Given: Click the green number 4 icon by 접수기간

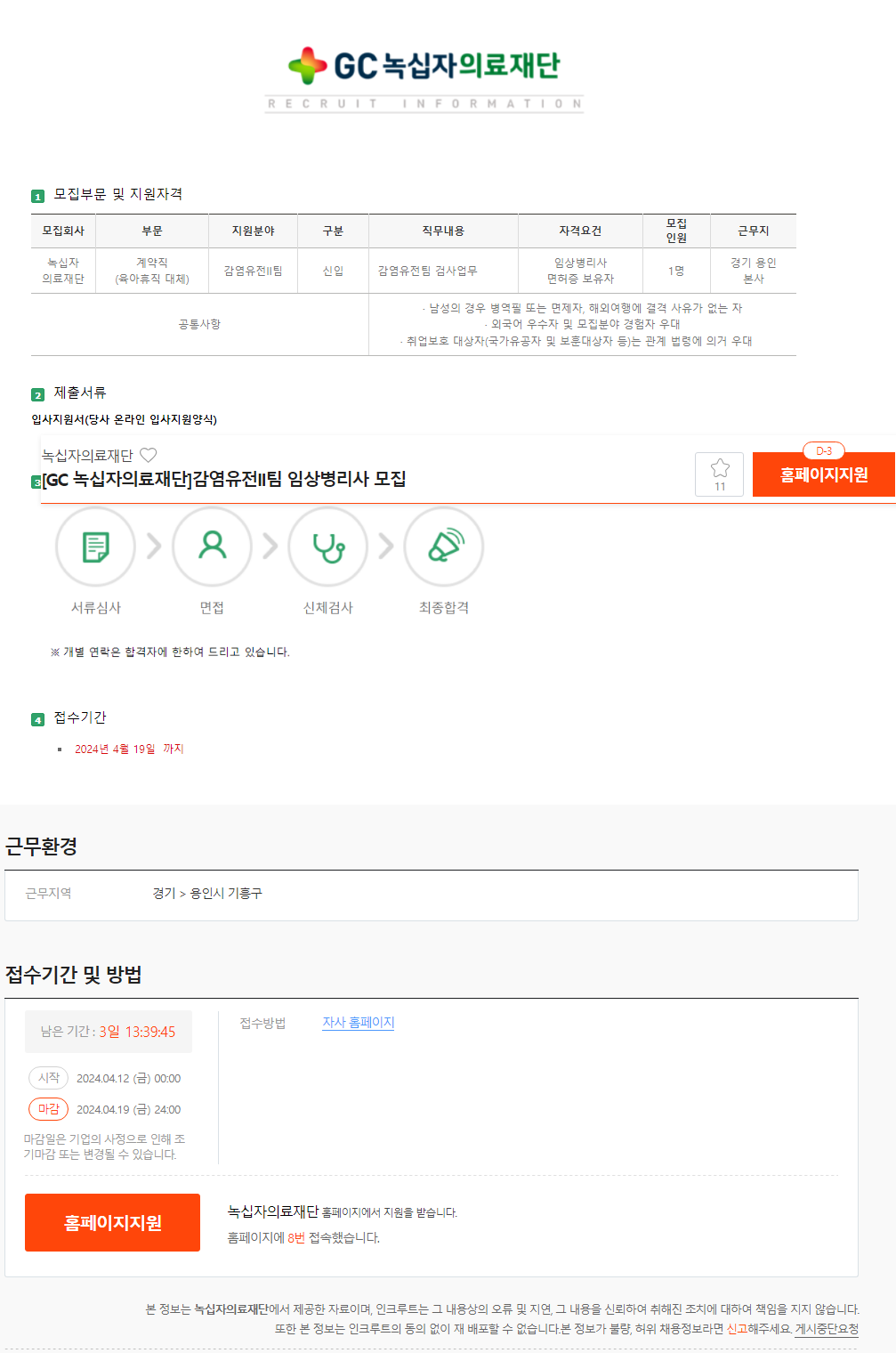Looking at the screenshot, I should click(x=37, y=719).
